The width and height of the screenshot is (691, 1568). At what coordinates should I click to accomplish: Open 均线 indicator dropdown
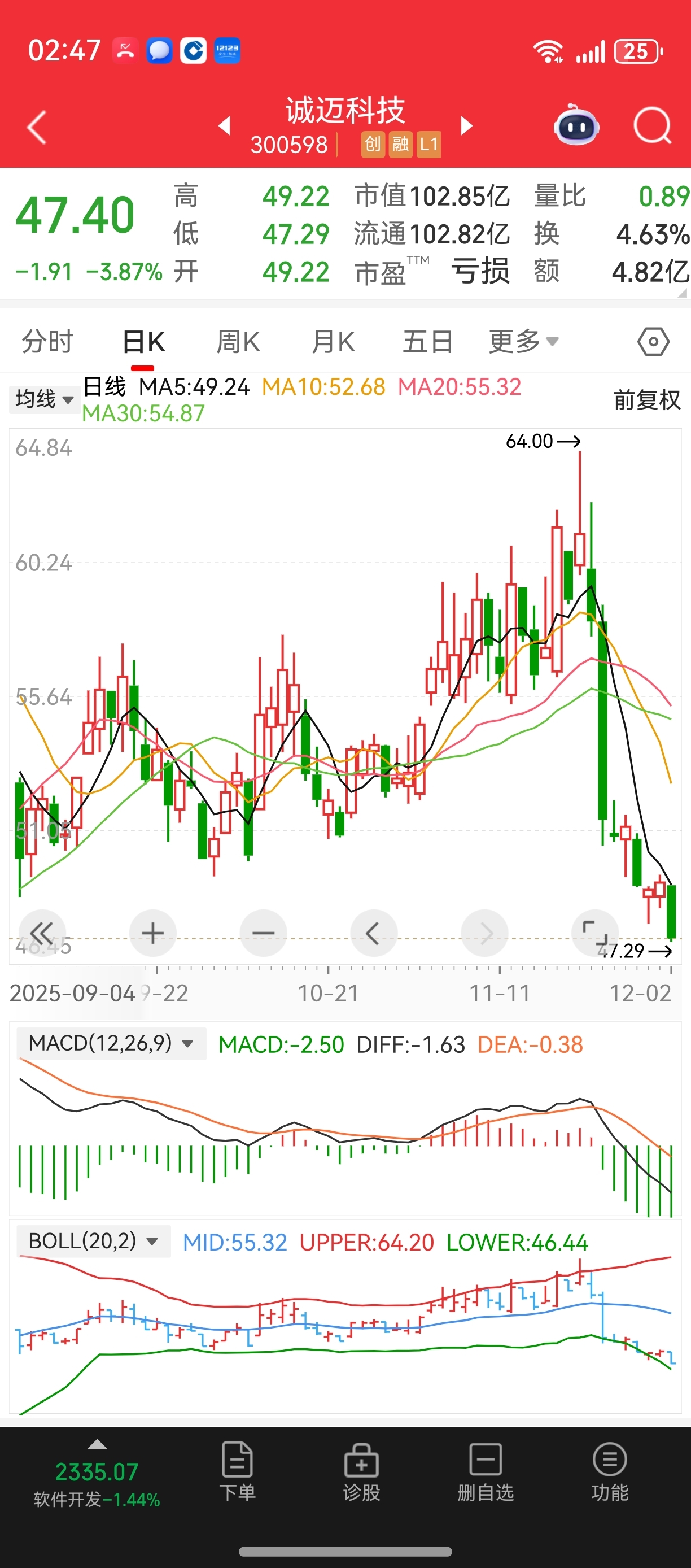point(45,399)
